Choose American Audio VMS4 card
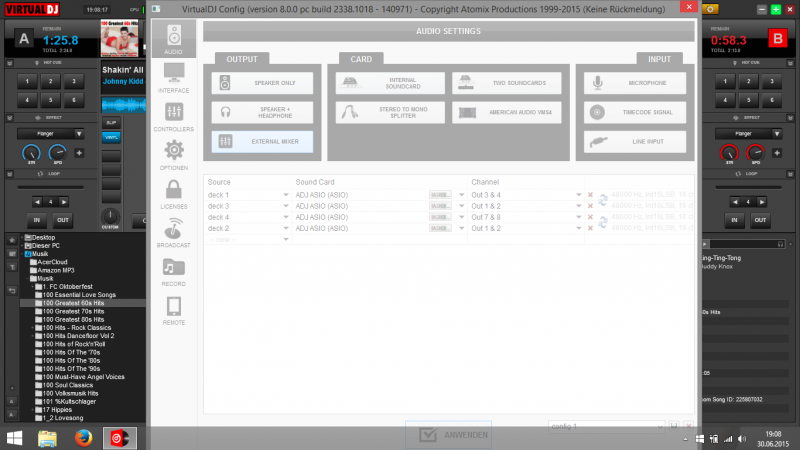This screenshot has width=800, height=450. tap(507, 112)
